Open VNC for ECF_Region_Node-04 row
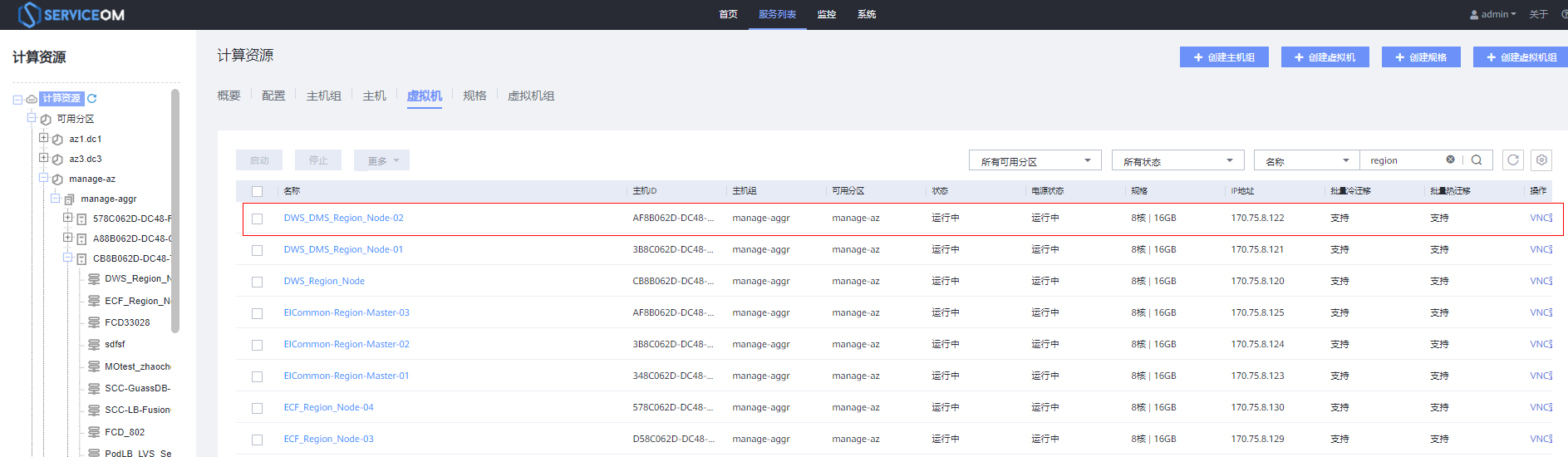Viewport: 1568px width, 457px height. click(1541, 407)
